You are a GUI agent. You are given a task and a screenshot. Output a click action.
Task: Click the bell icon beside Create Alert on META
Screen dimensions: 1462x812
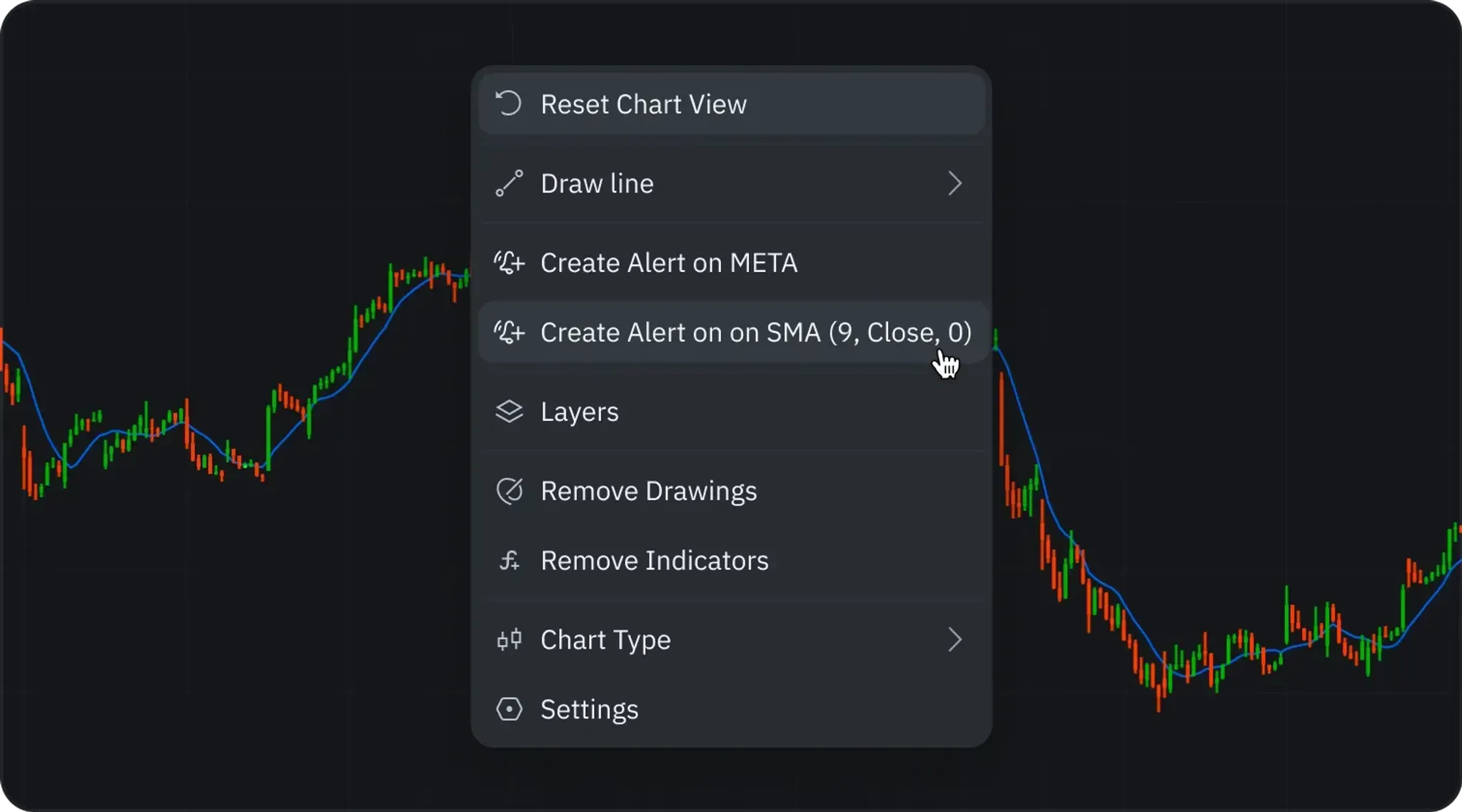point(509,263)
